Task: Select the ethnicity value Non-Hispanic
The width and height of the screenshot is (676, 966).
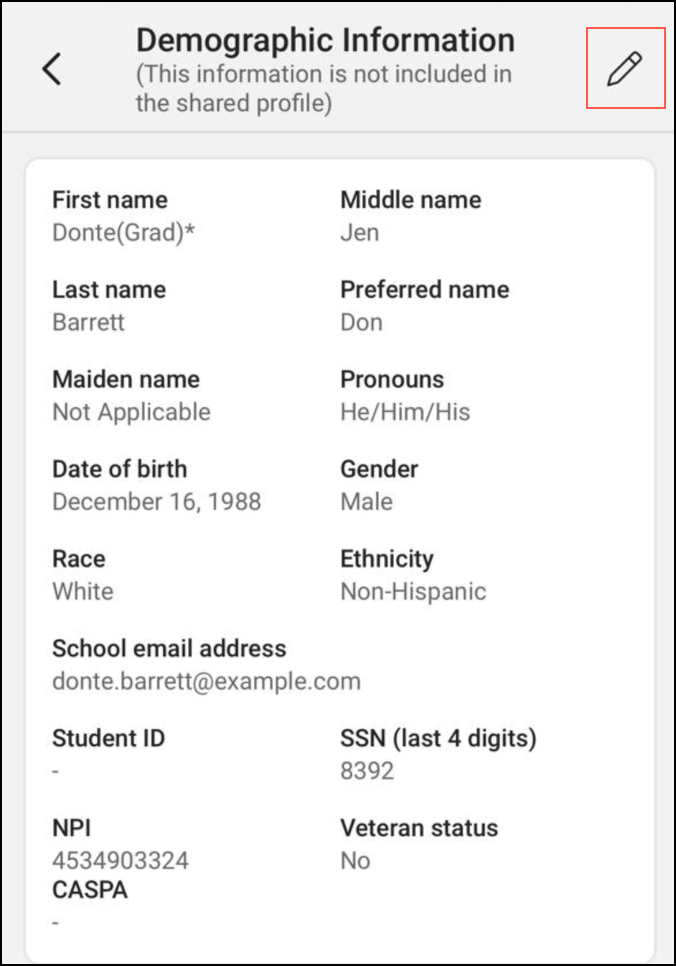Action: tap(413, 591)
